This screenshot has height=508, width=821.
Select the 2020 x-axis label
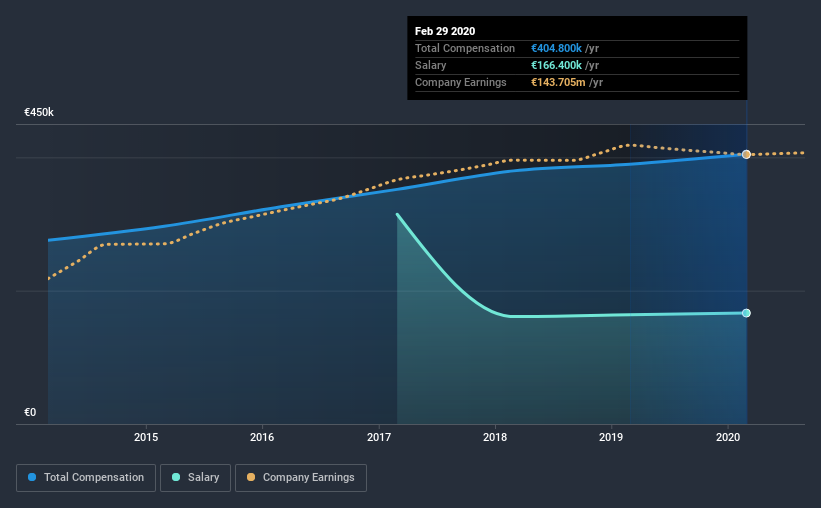728,437
